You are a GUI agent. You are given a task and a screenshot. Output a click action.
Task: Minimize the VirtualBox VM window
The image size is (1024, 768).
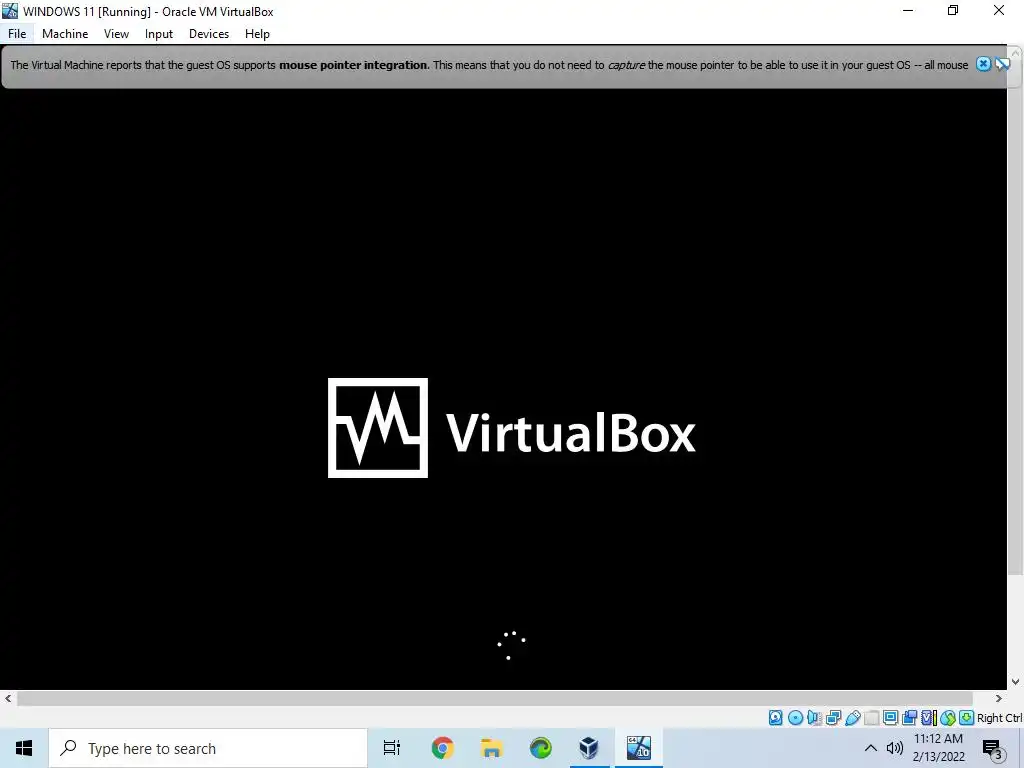[908, 10]
